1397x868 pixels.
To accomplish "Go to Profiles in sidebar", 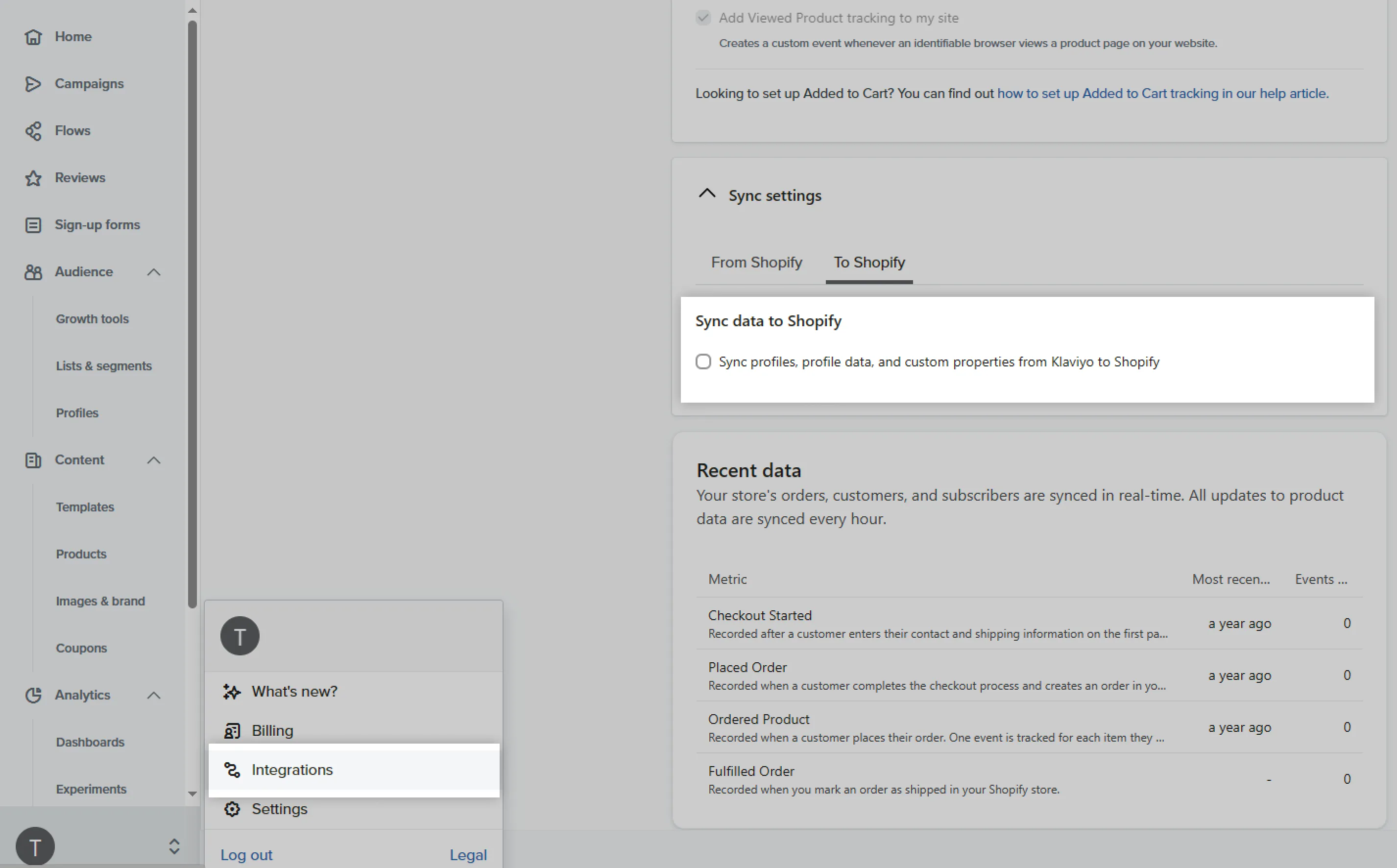I will 77,413.
